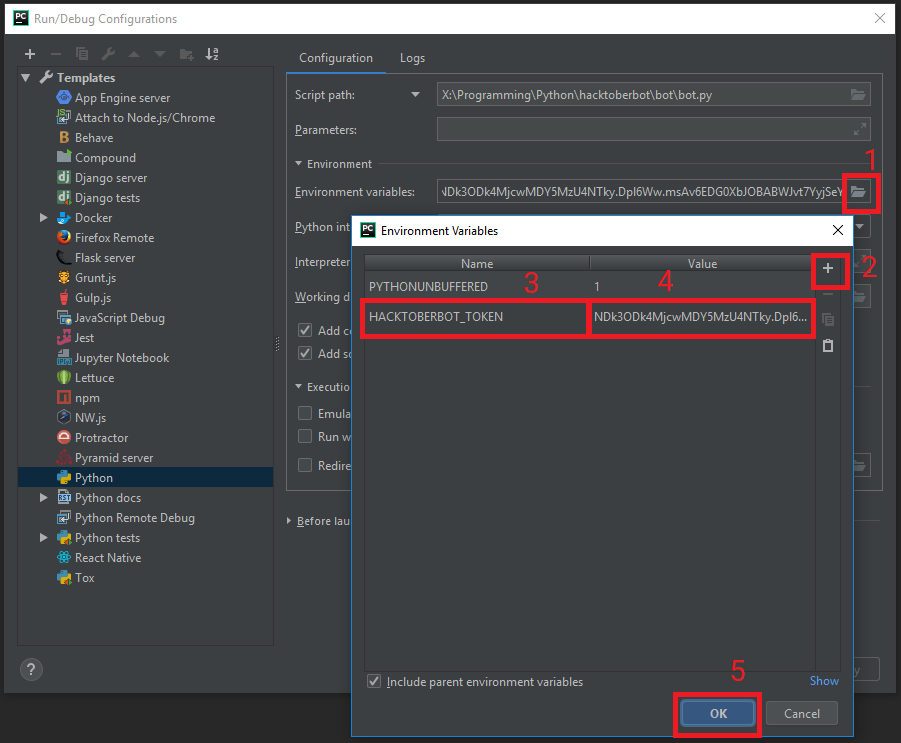Viewport: 901px width, 743px height.
Task: Open edit defaults wrench icon
Action: tap(108, 54)
